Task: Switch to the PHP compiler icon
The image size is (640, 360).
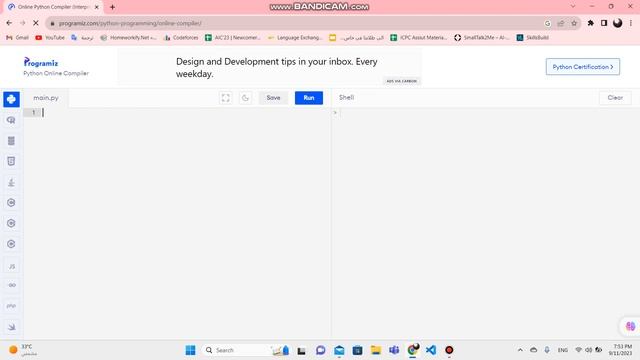Action: 11,306
